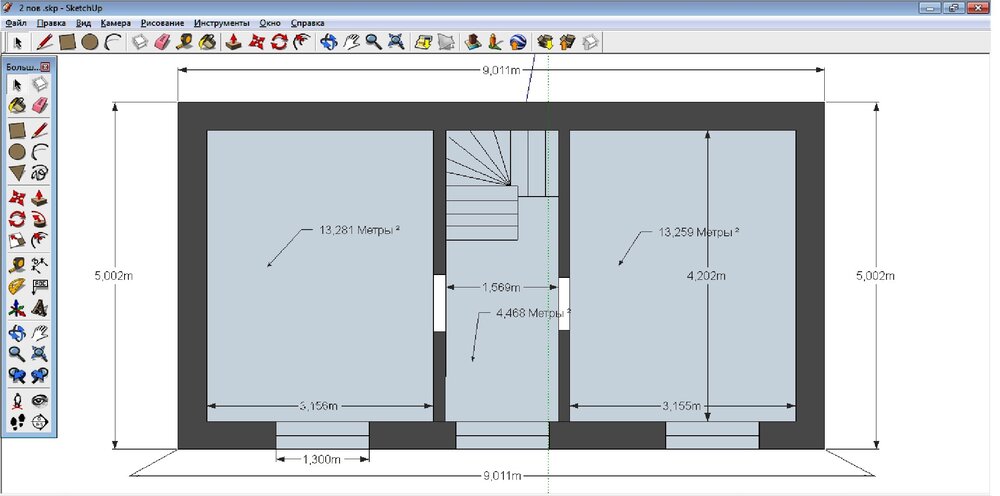Click Push/Pull in the top toolbar

click(x=233, y=42)
